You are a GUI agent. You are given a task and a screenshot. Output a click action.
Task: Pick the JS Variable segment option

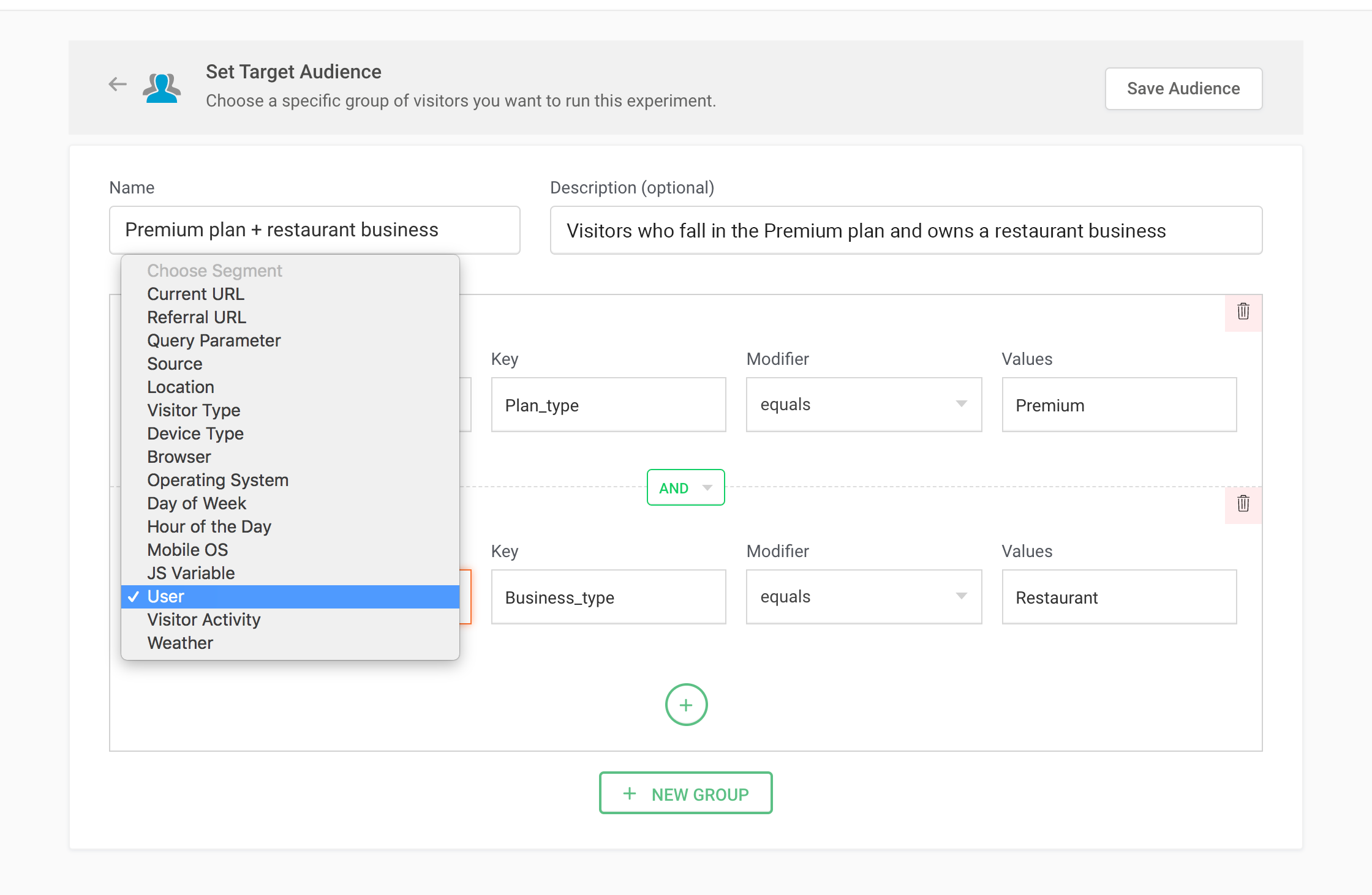[x=190, y=573]
